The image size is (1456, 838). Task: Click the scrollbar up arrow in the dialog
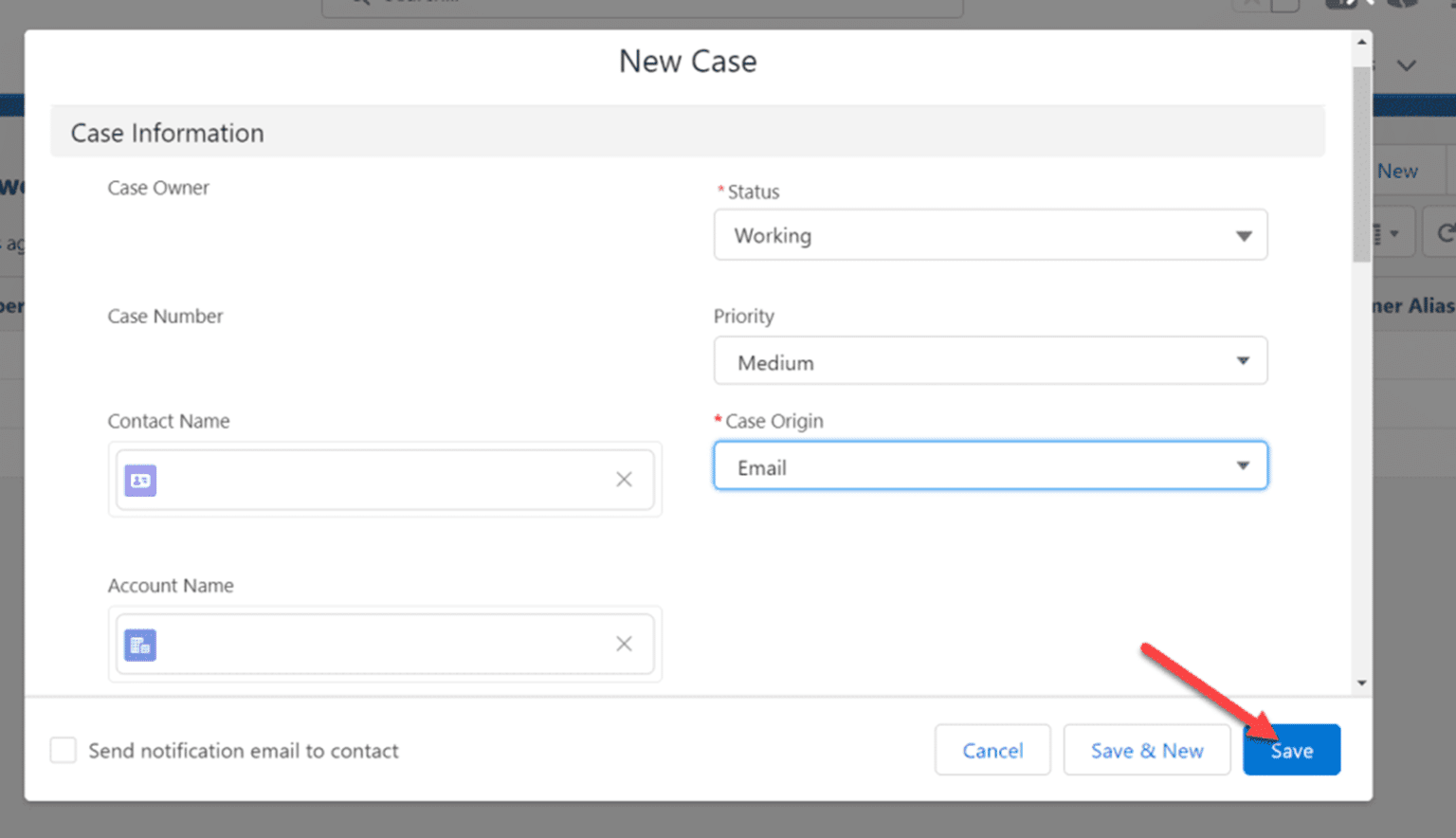(1361, 40)
